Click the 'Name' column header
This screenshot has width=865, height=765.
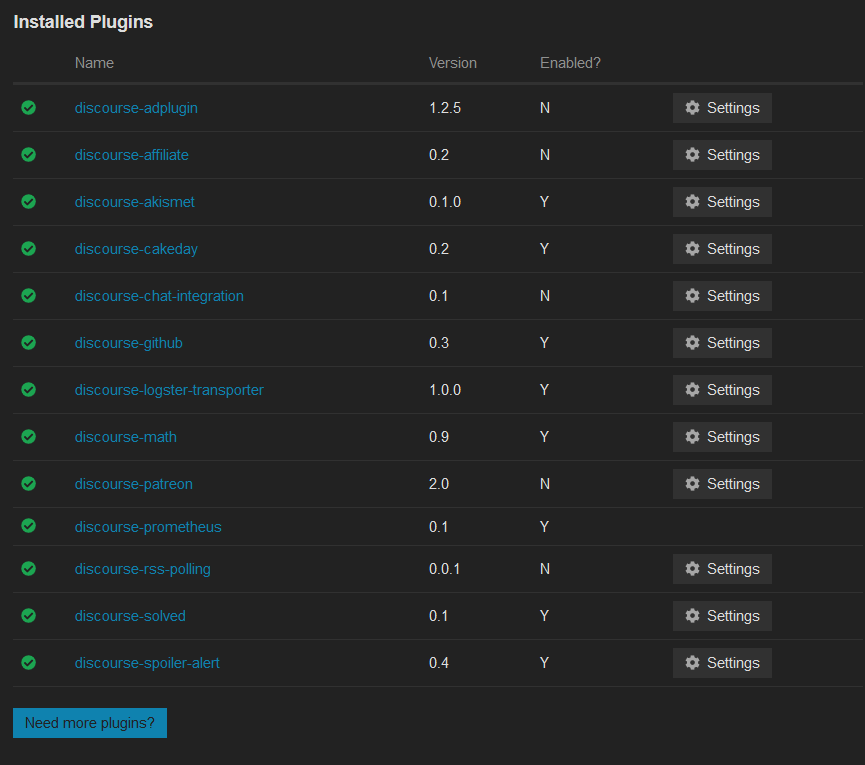[x=94, y=63]
